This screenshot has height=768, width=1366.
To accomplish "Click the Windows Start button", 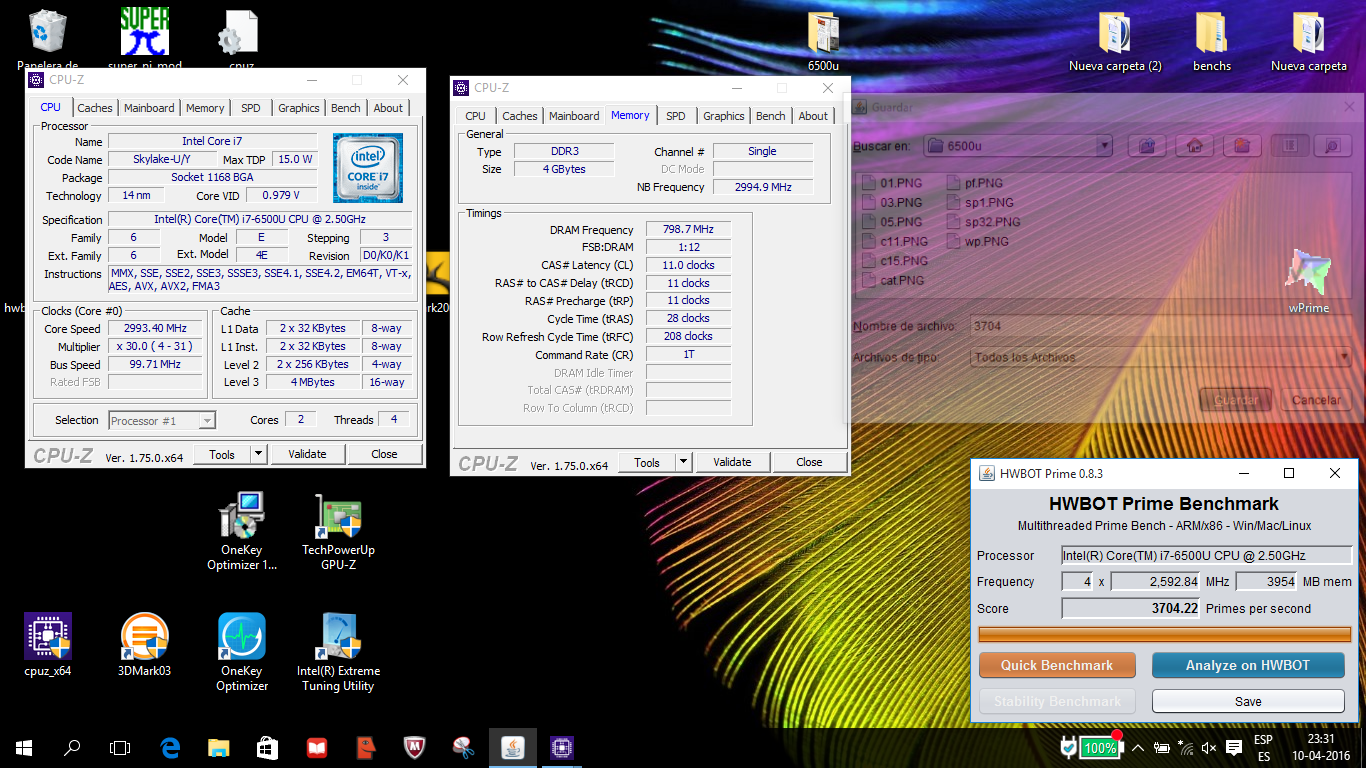I will click(x=24, y=747).
